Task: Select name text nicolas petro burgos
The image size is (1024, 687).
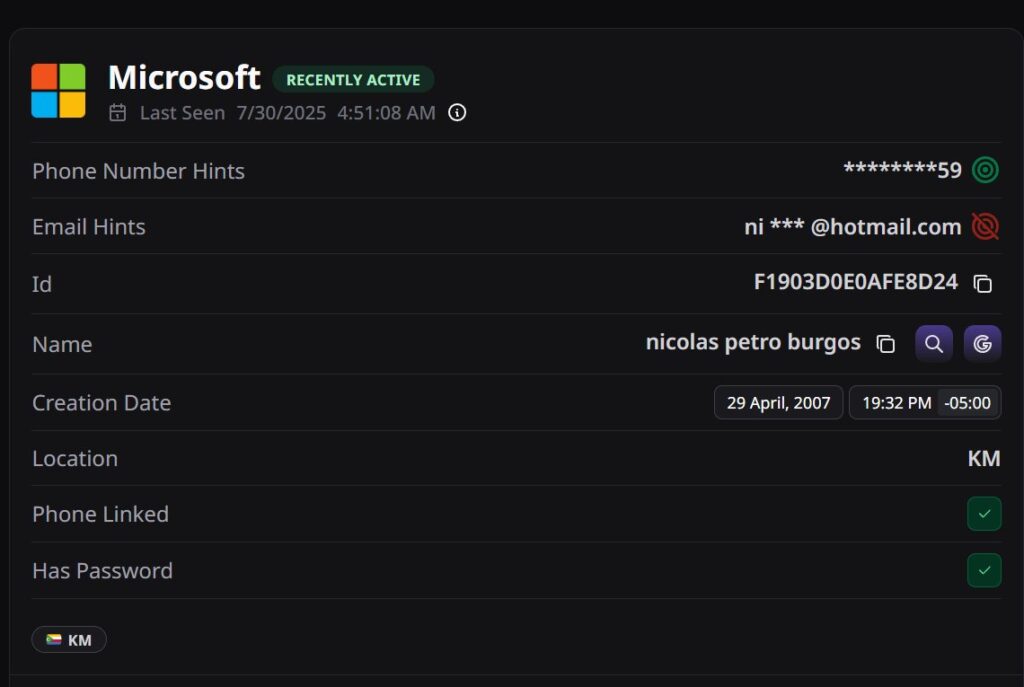Action: (753, 342)
